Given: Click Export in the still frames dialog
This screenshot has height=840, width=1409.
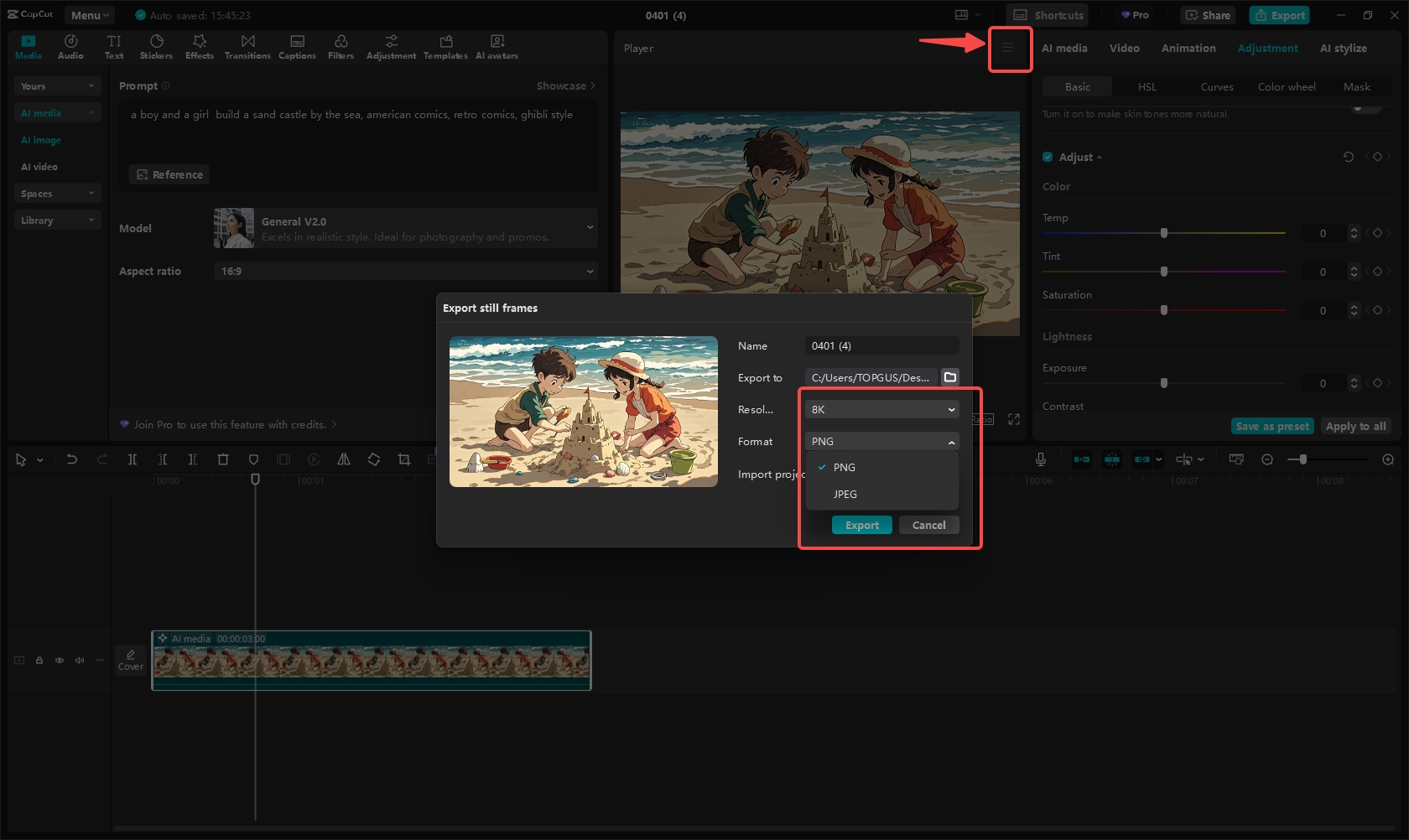Looking at the screenshot, I should tap(861, 526).
